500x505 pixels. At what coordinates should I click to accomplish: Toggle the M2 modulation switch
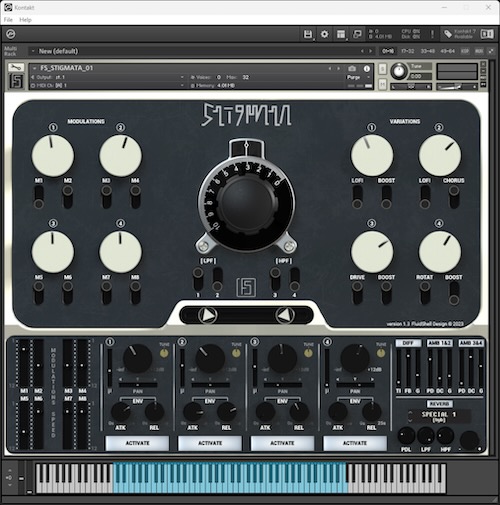(x=68, y=197)
